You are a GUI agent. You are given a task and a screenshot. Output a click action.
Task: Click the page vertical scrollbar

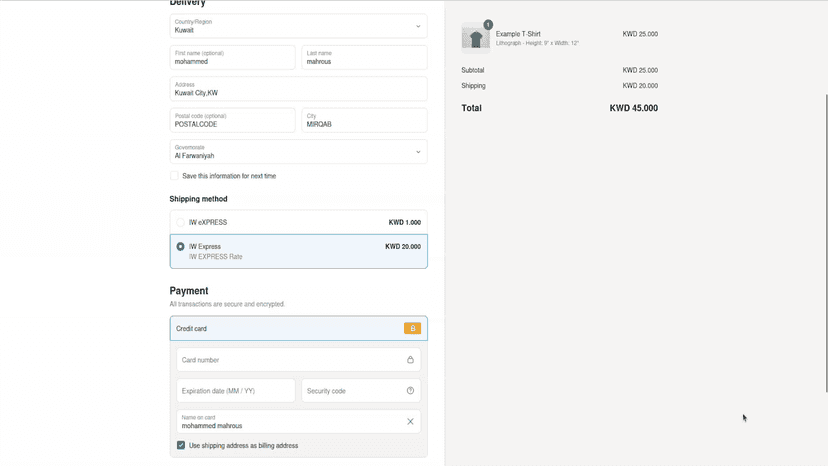pyautogui.click(x=825, y=243)
